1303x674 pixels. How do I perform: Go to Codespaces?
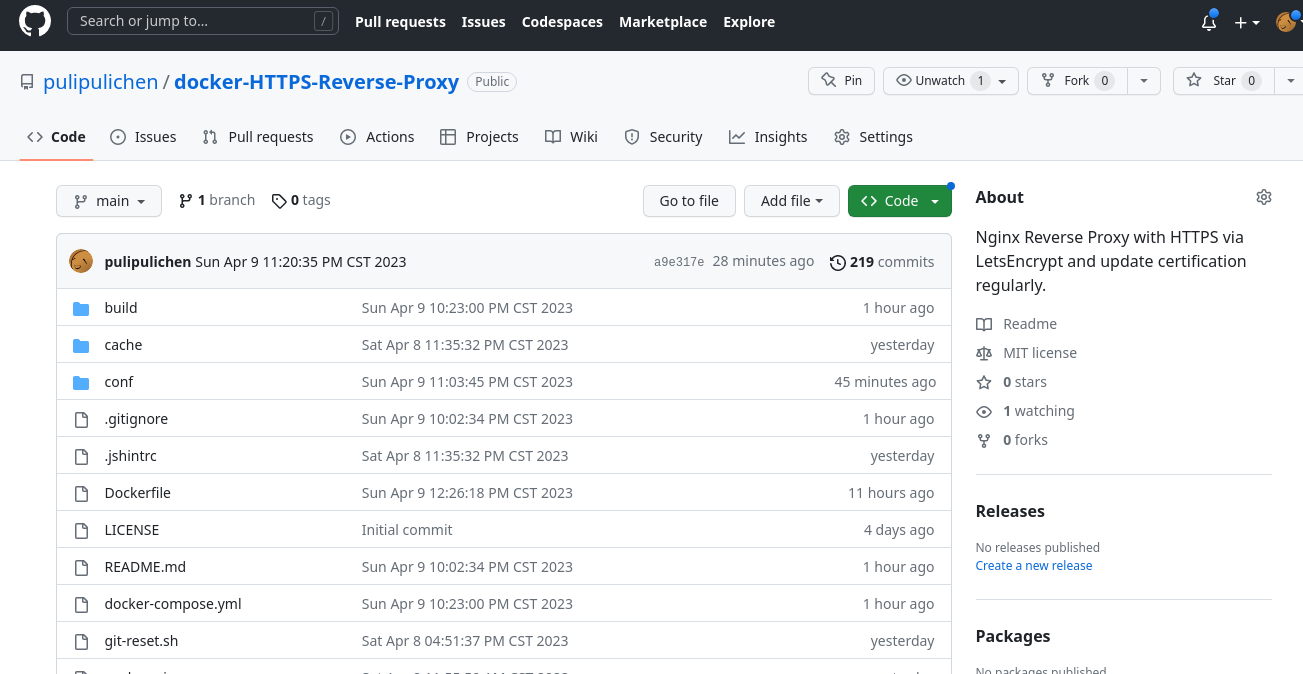coord(562,22)
